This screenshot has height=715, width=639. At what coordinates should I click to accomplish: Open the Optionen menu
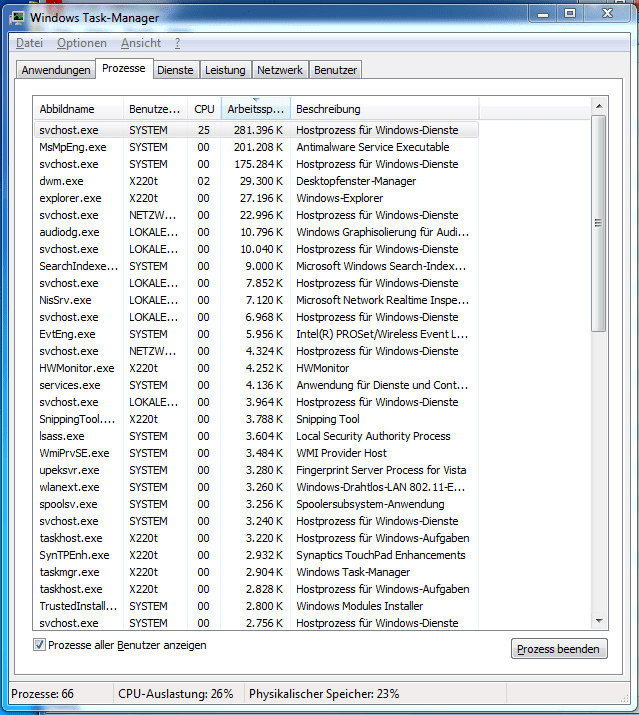[82, 43]
